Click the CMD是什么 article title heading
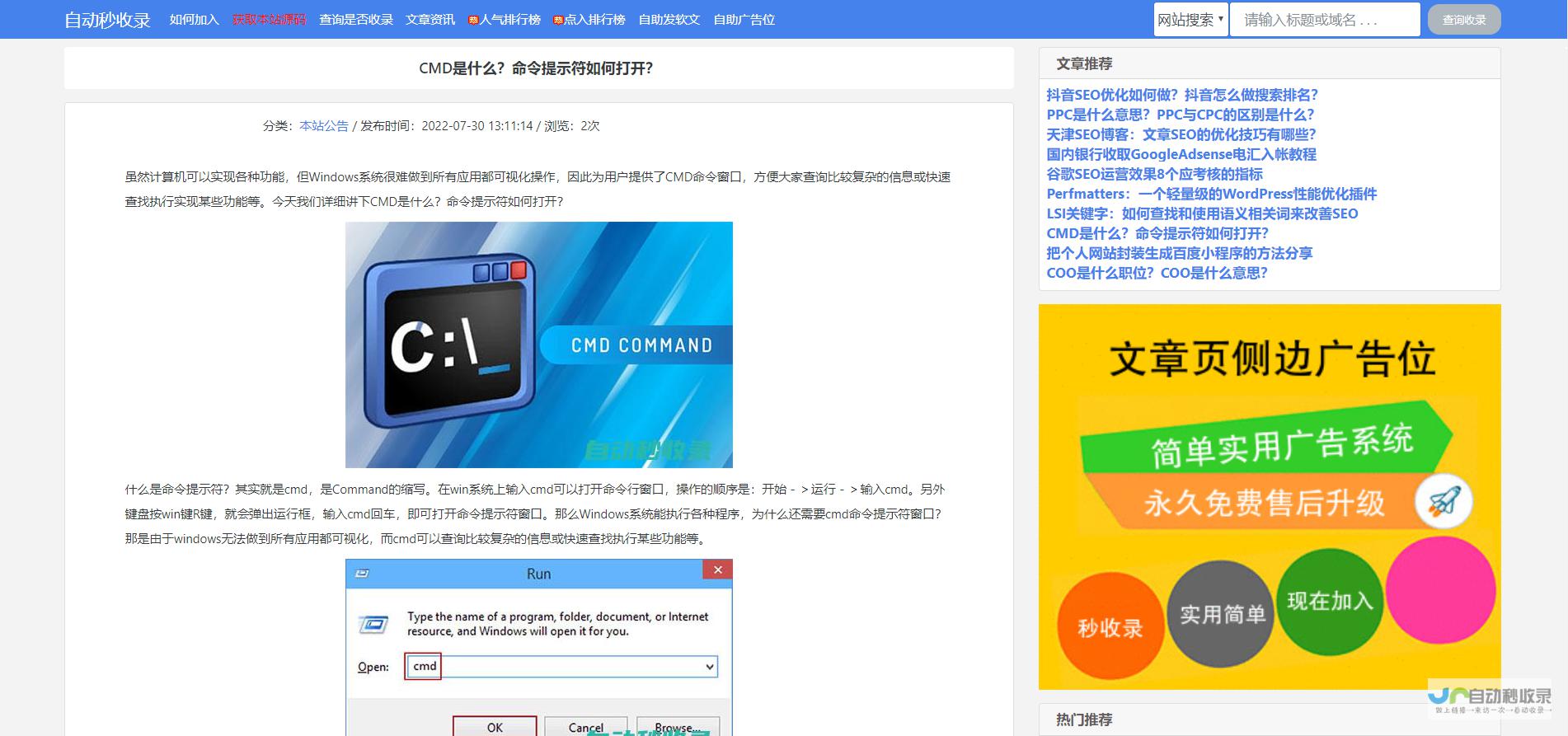 pos(536,68)
